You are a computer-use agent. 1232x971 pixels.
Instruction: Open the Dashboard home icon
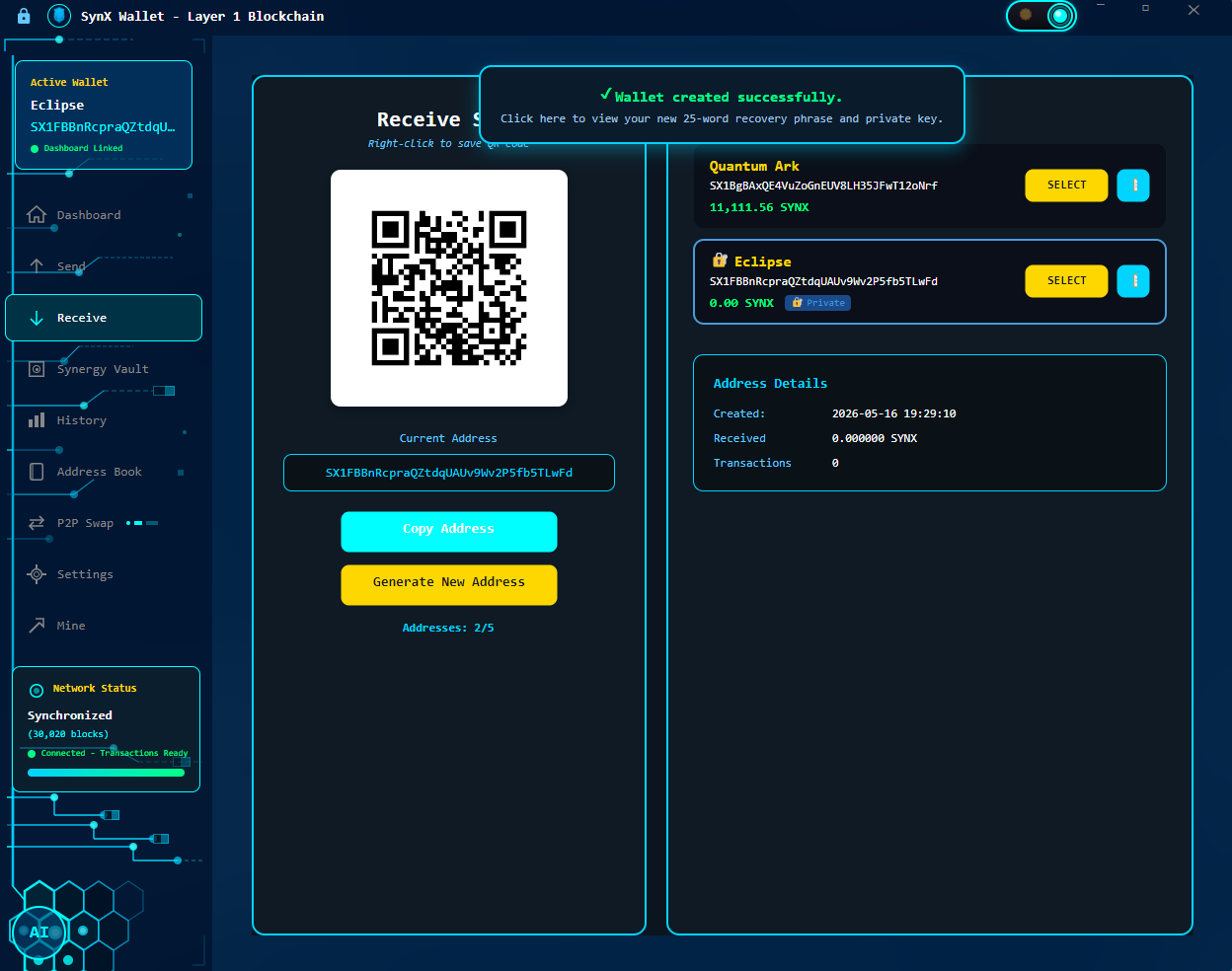coord(37,215)
